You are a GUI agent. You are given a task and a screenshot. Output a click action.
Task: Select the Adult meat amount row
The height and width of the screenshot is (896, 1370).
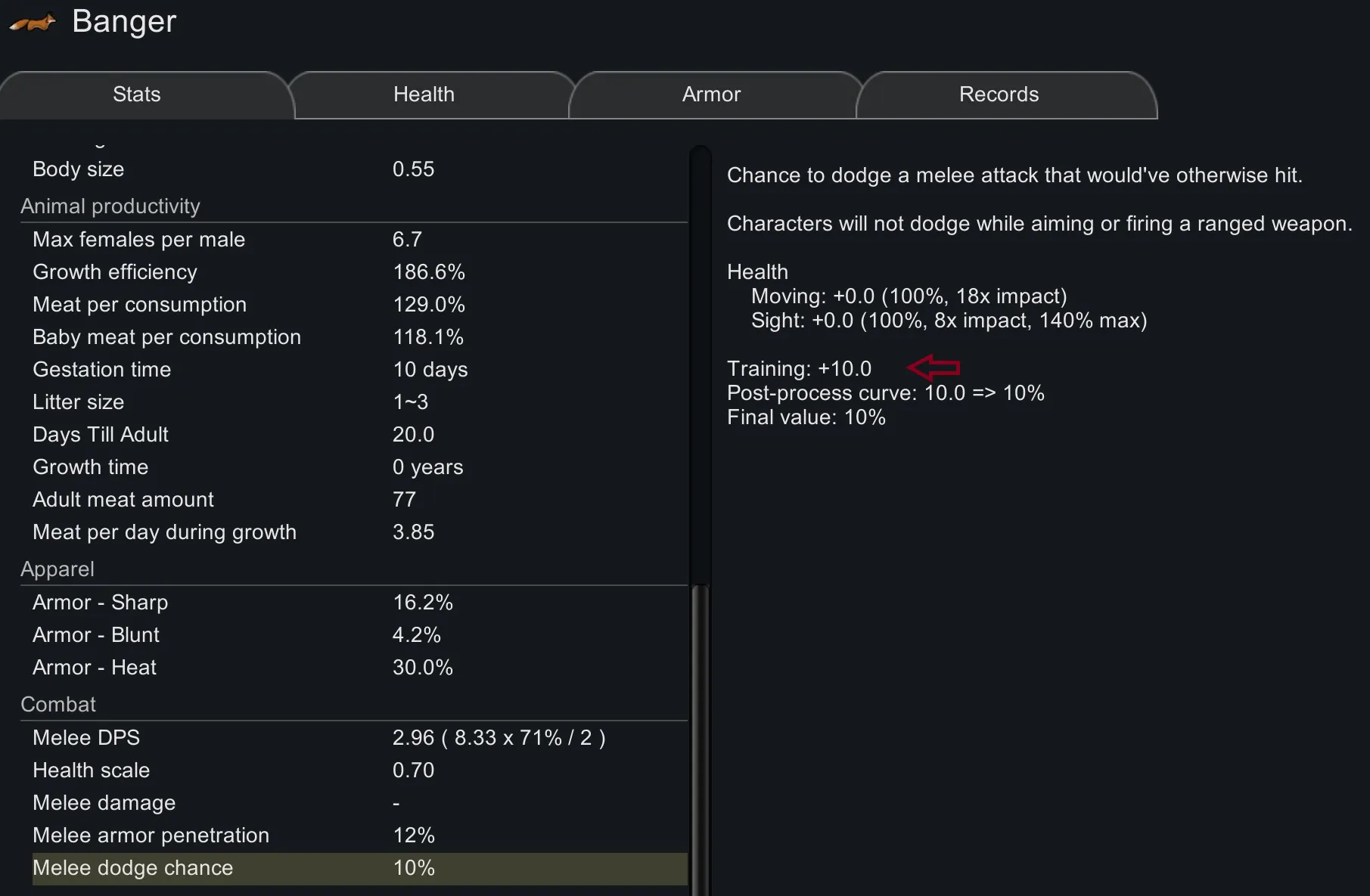pos(359,500)
